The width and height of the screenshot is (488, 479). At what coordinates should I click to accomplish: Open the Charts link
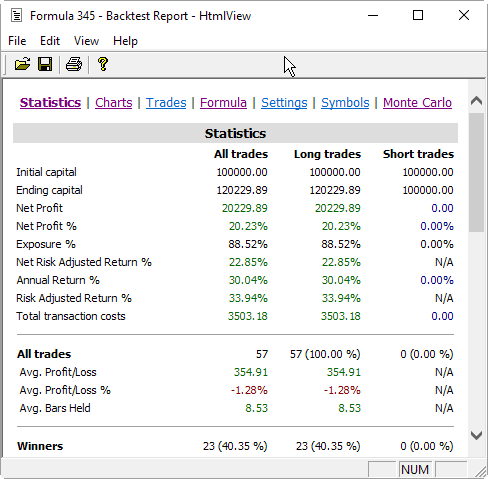point(114,103)
